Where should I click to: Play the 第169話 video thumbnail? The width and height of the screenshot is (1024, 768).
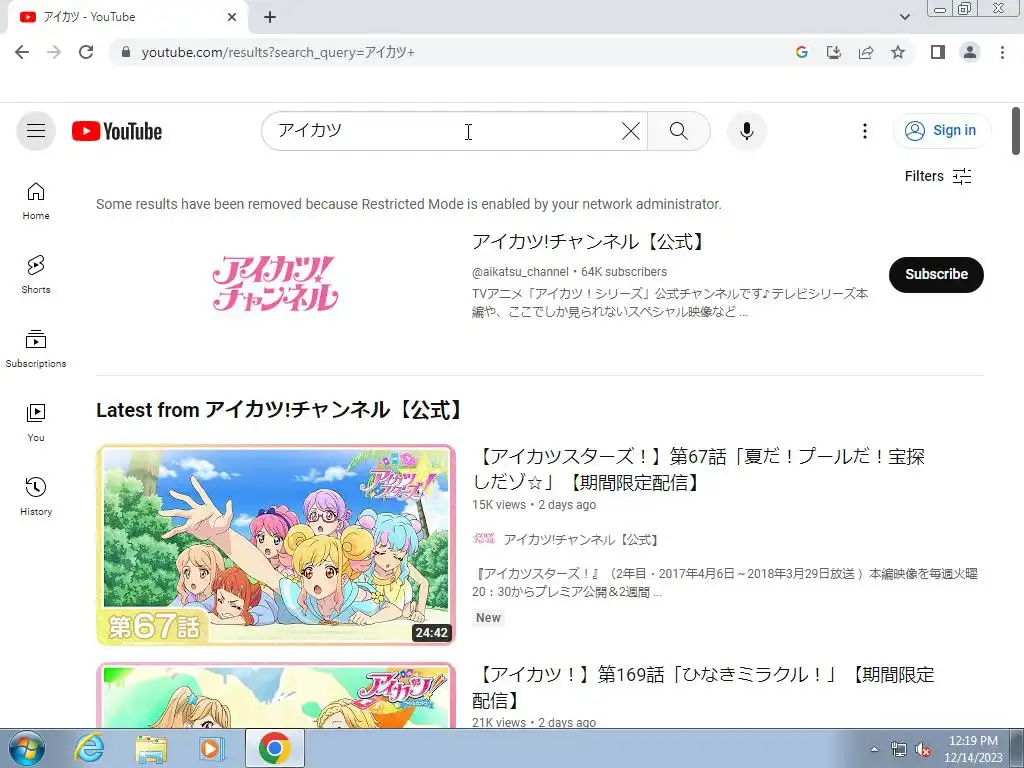[276, 695]
